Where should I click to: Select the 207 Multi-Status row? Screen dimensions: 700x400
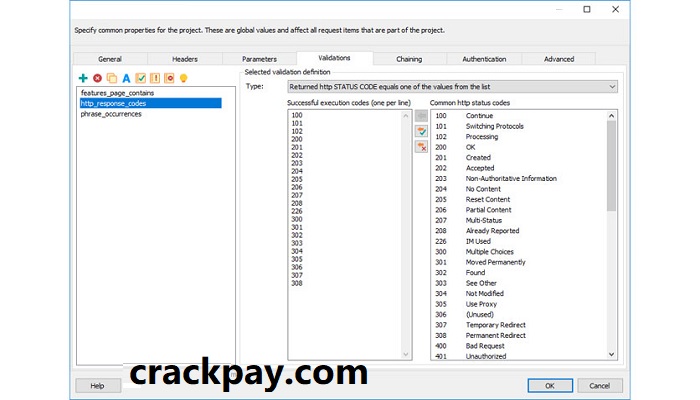coord(519,220)
